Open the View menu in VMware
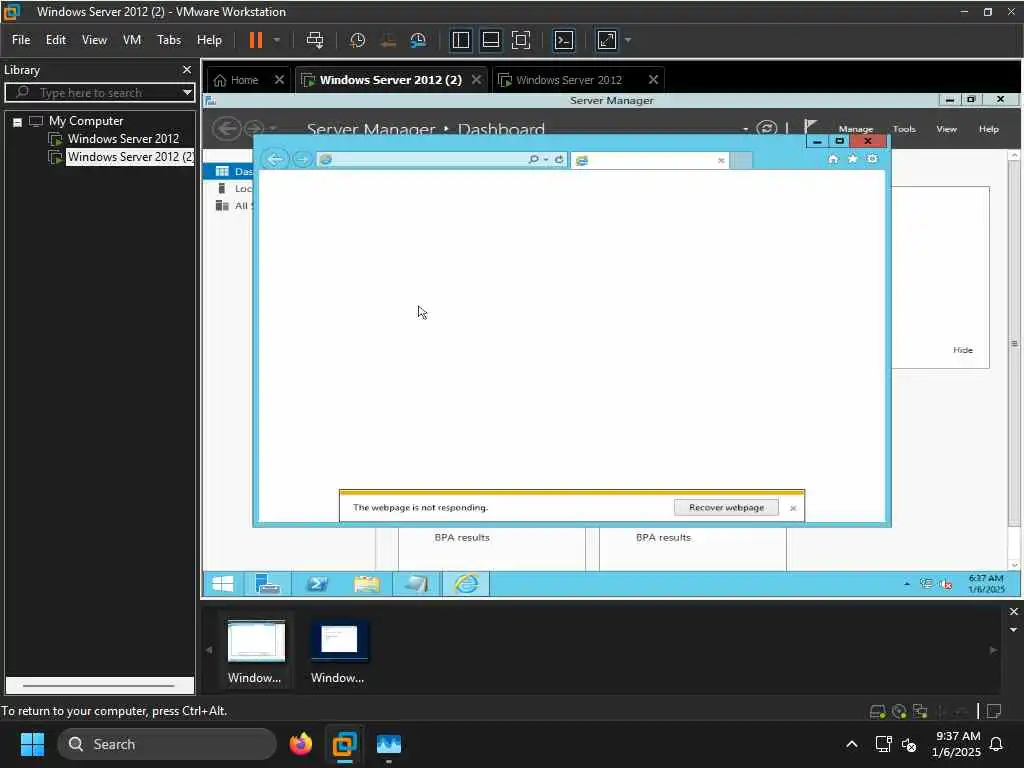 pyautogui.click(x=94, y=40)
